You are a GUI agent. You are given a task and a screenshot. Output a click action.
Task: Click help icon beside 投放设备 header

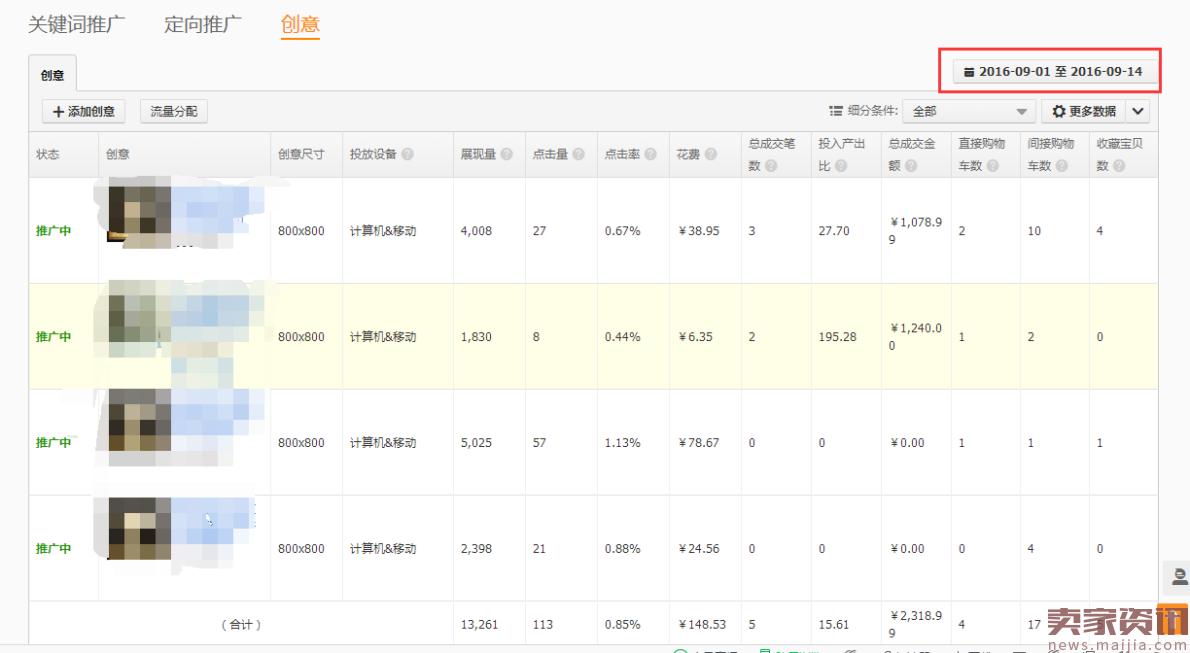408,155
